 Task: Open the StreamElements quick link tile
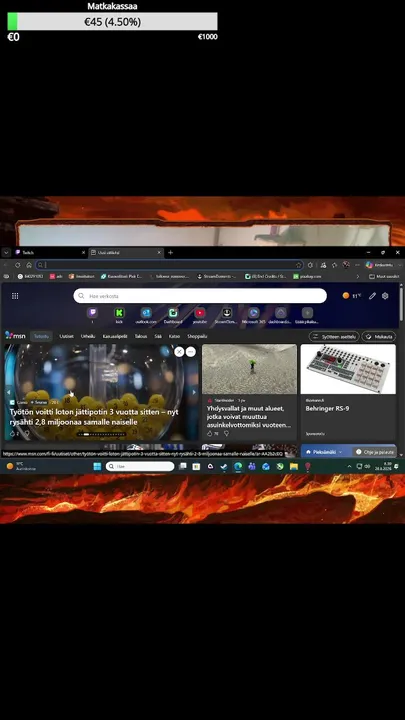click(x=226, y=313)
